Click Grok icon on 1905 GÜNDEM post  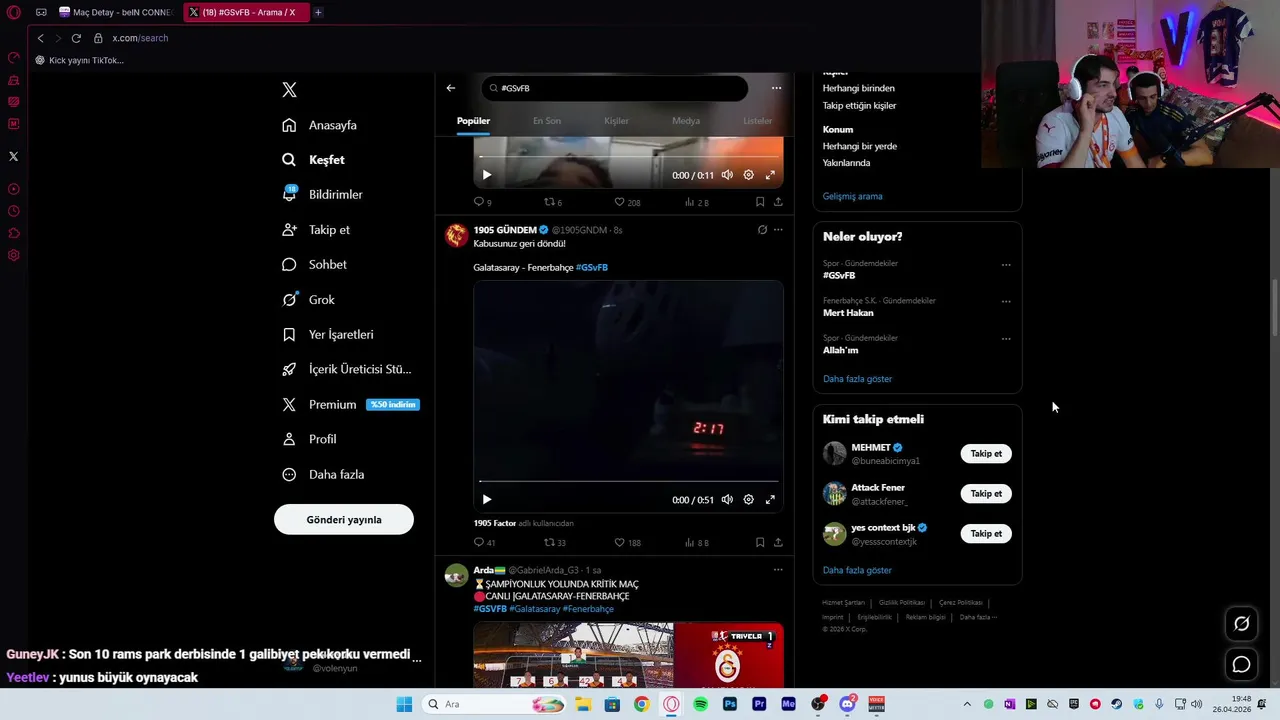(762, 230)
